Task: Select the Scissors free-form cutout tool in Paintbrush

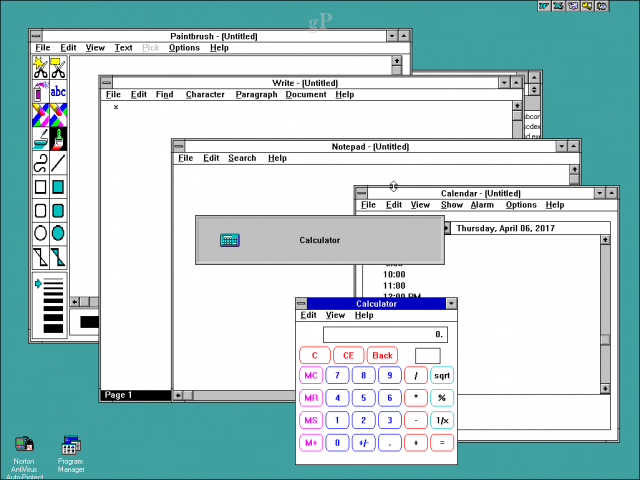Action: pyautogui.click(x=41, y=68)
